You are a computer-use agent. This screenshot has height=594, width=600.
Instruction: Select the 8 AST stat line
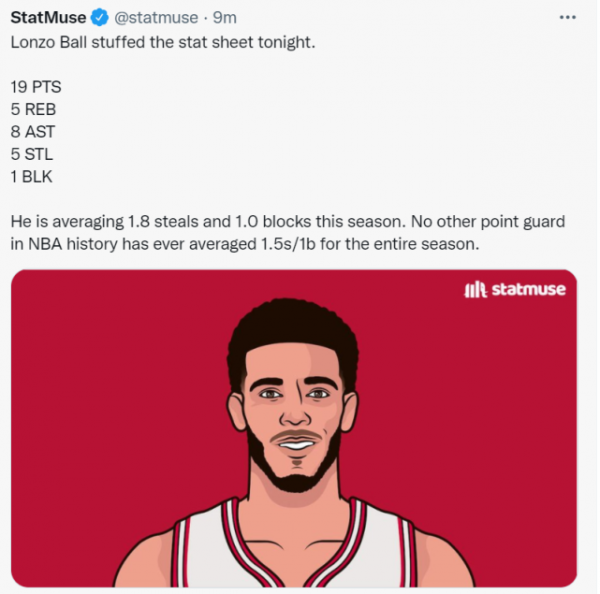[x=33, y=132]
